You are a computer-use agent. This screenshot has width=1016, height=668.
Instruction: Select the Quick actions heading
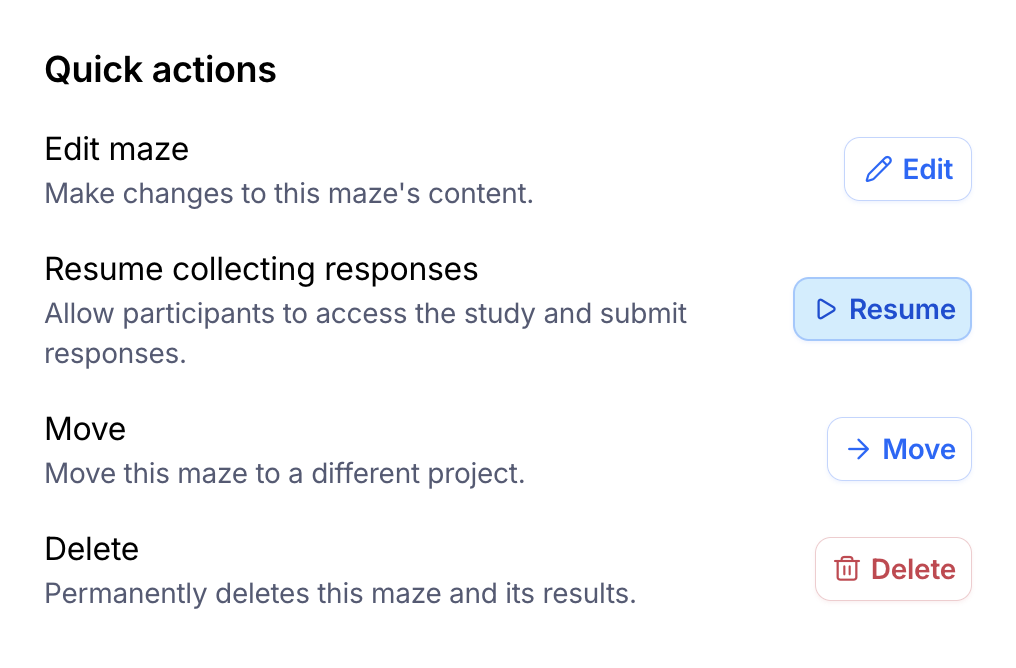tap(160, 70)
